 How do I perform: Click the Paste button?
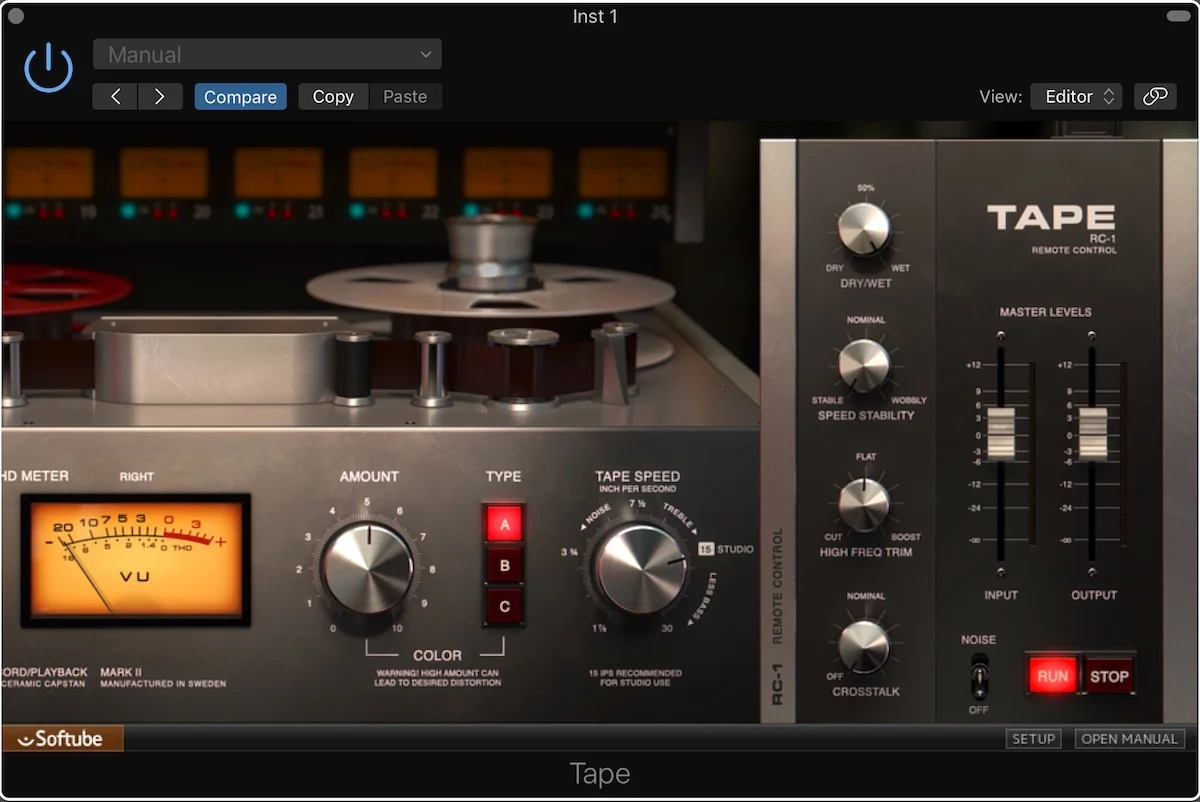tap(405, 97)
